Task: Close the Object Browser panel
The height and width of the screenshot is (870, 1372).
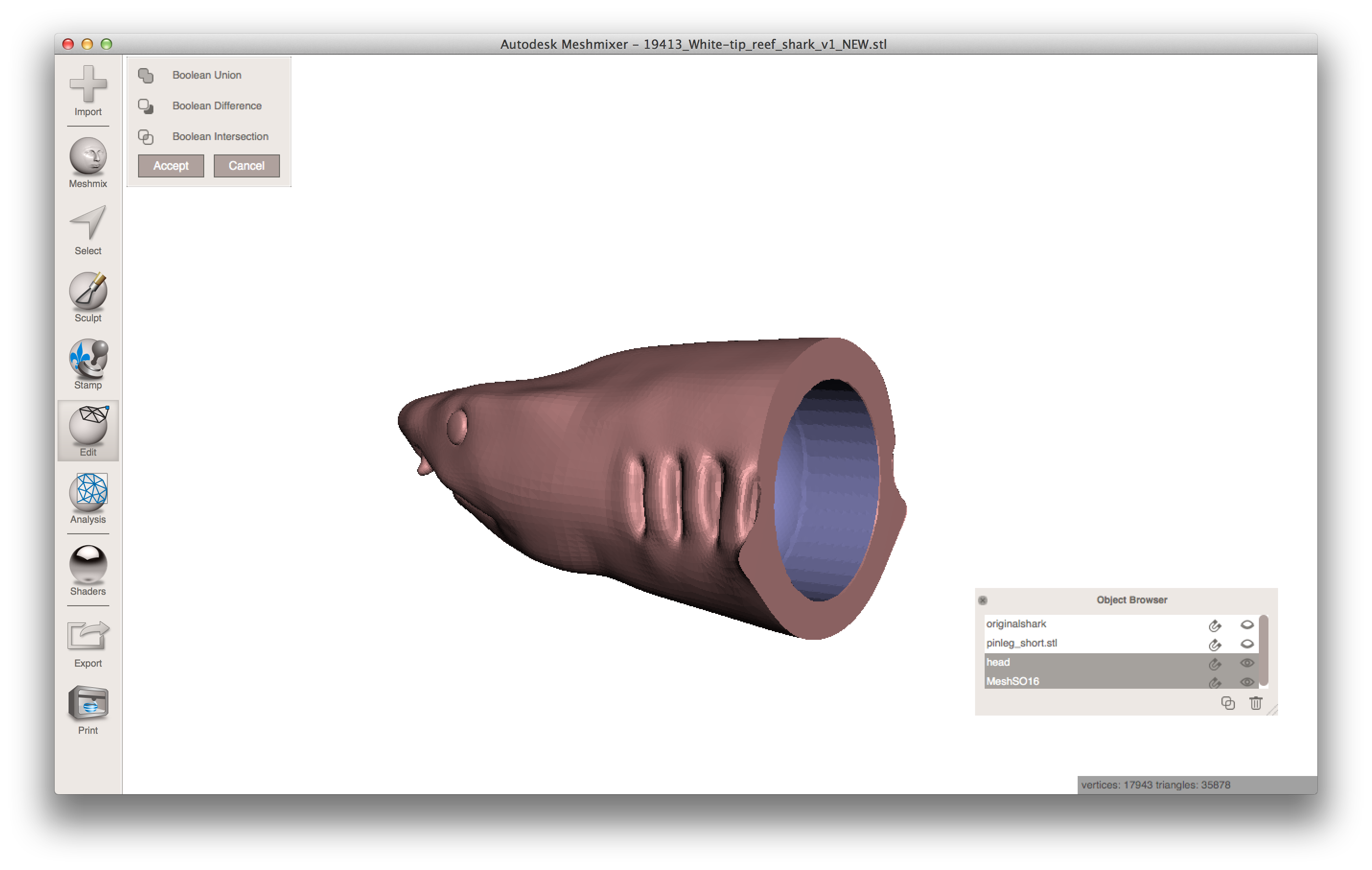Action: coord(982,600)
